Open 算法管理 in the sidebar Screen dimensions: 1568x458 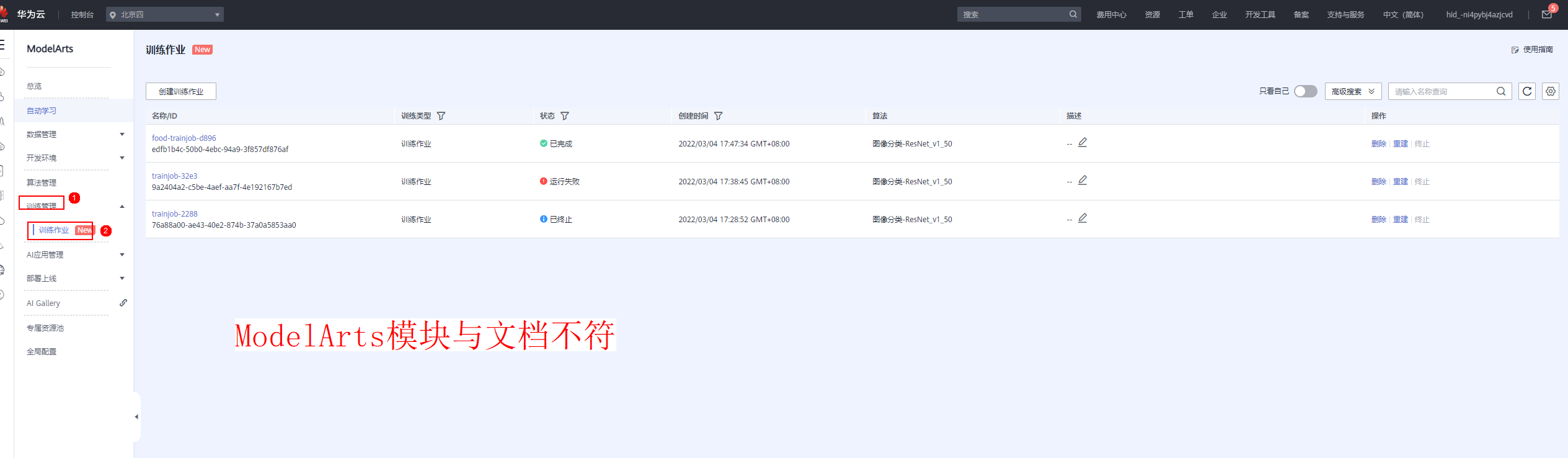point(42,182)
